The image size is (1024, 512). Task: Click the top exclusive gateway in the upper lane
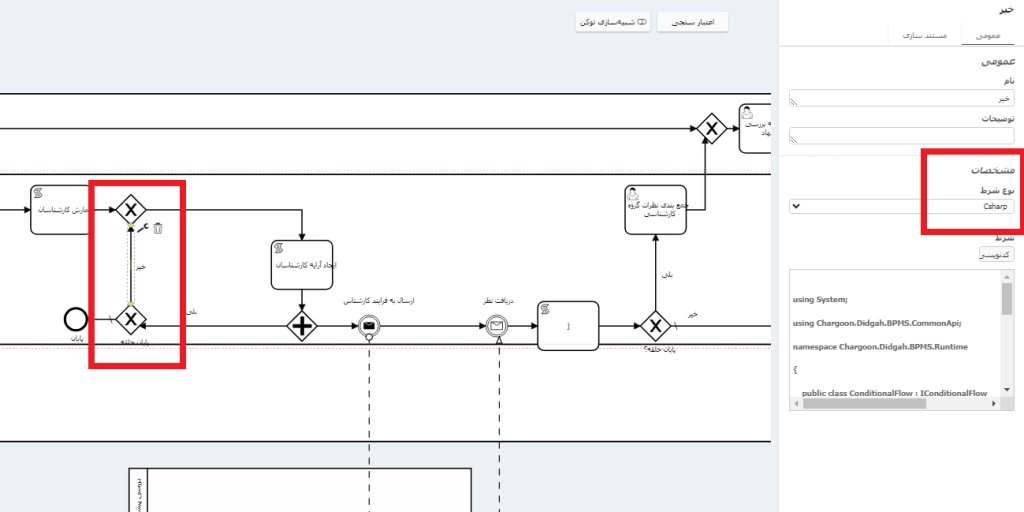(711, 128)
